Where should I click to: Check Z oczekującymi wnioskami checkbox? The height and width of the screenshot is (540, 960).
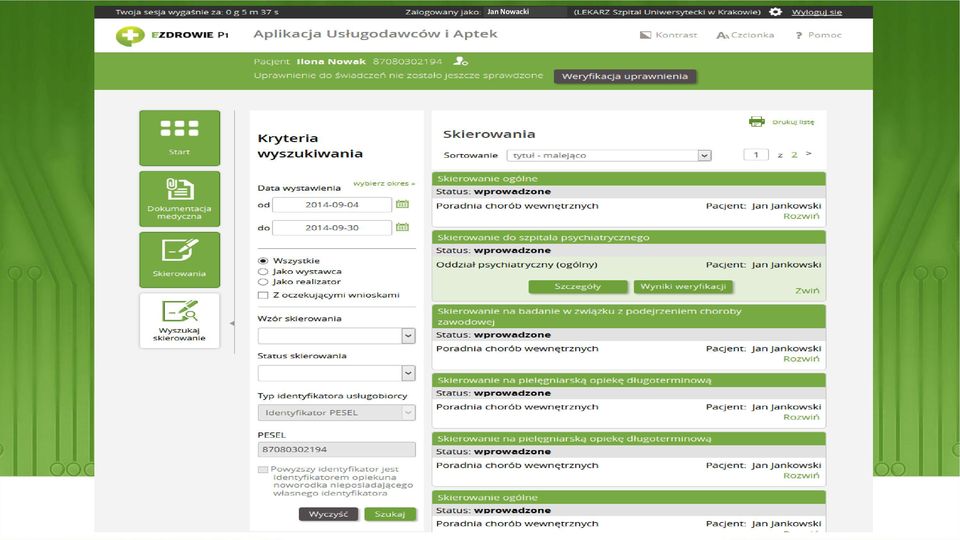263,295
